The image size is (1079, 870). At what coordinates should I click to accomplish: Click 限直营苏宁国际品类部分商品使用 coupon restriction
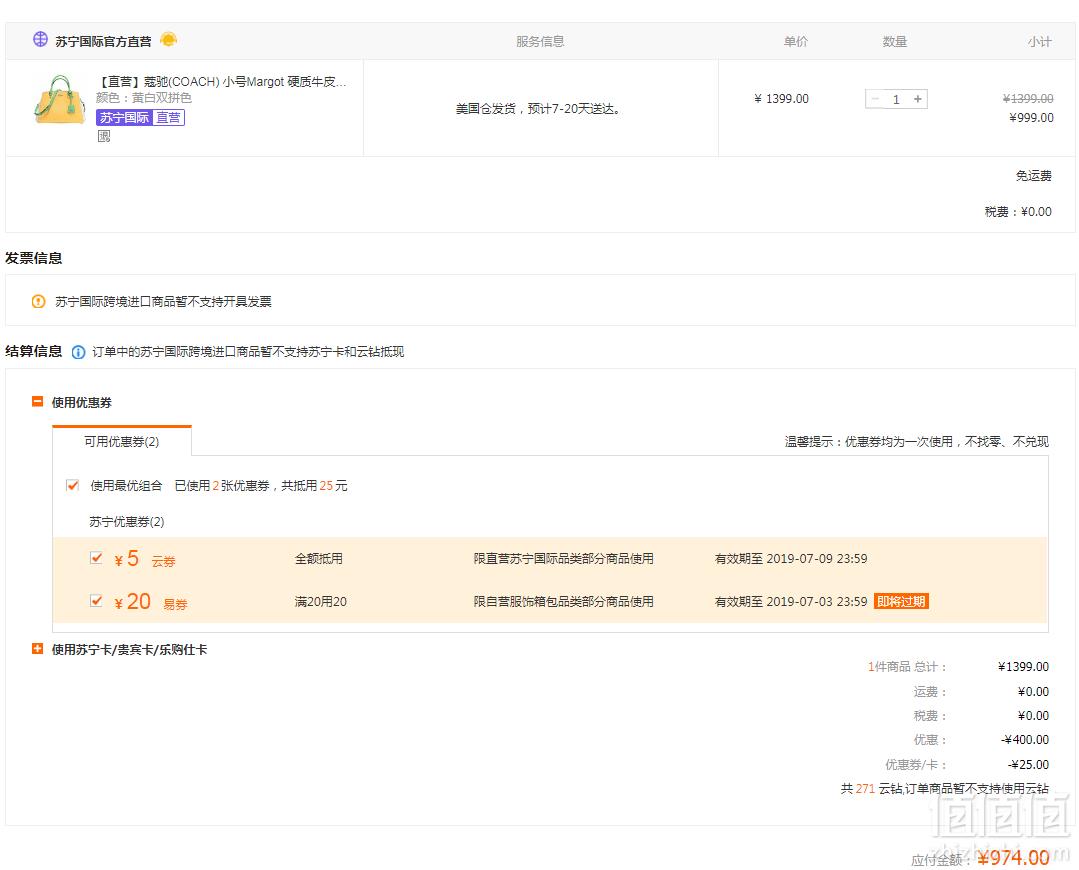(564, 558)
